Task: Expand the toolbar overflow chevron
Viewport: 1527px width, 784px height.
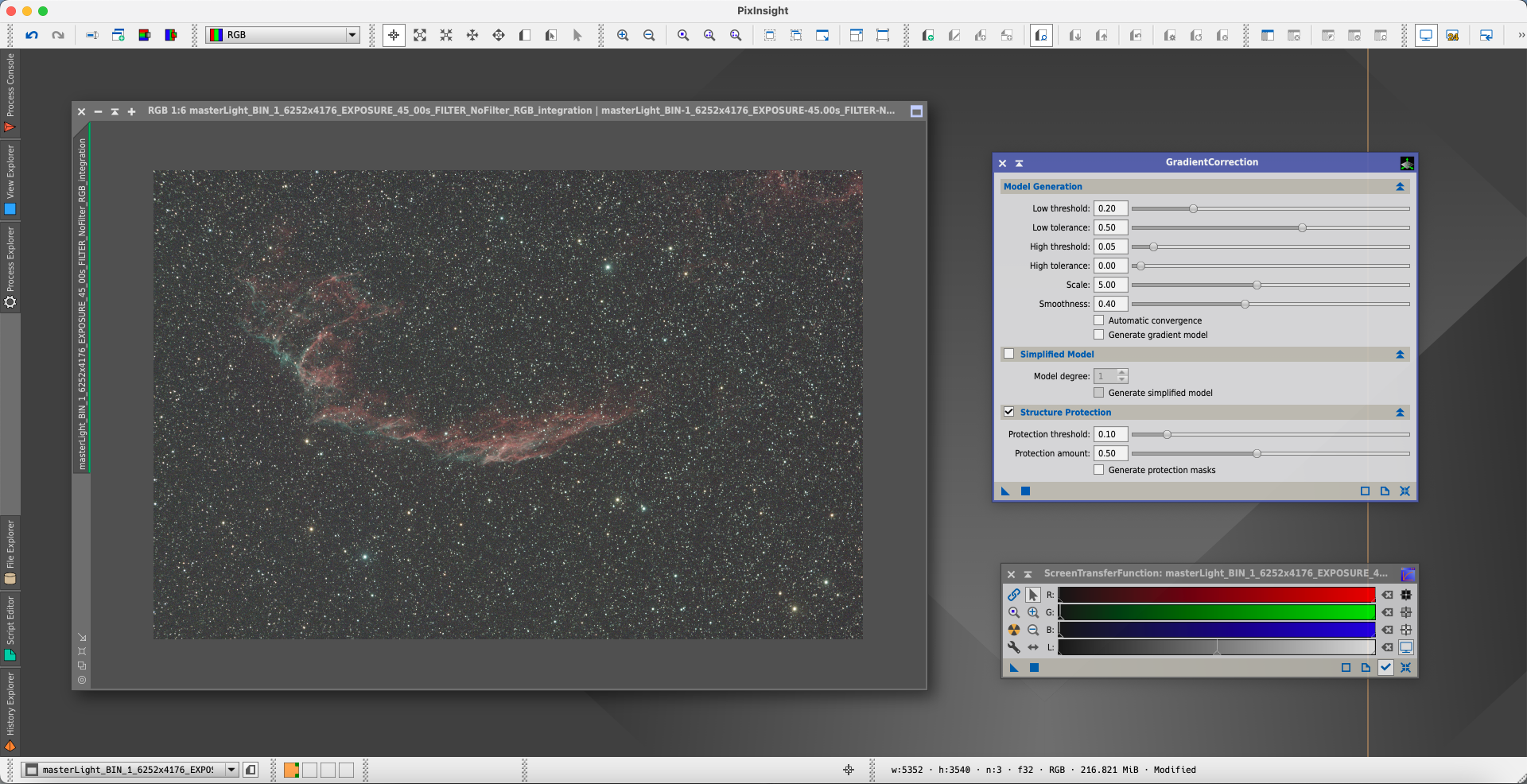Action: [x=1521, y=35]
